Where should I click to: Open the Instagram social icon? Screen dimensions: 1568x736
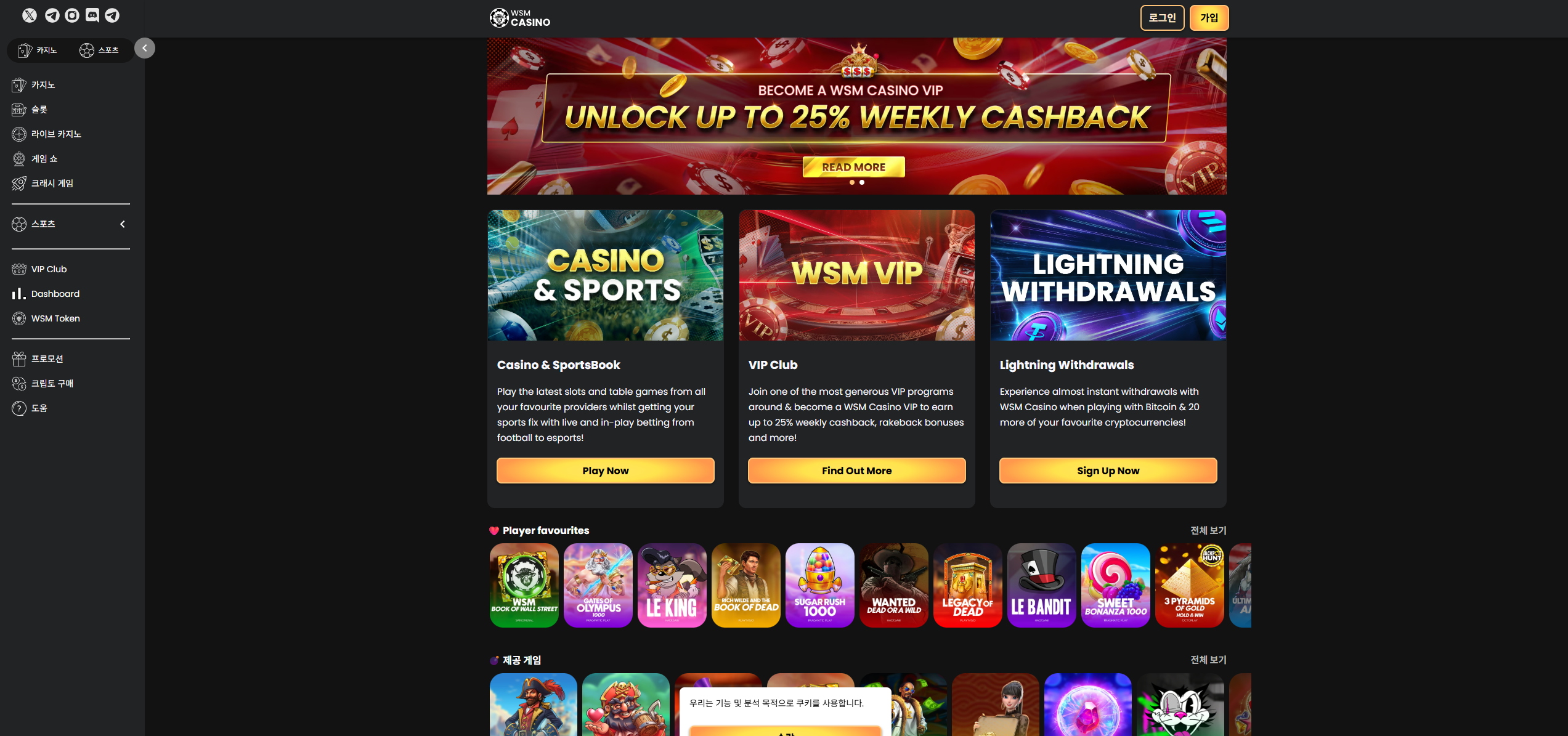coord(72,15)
